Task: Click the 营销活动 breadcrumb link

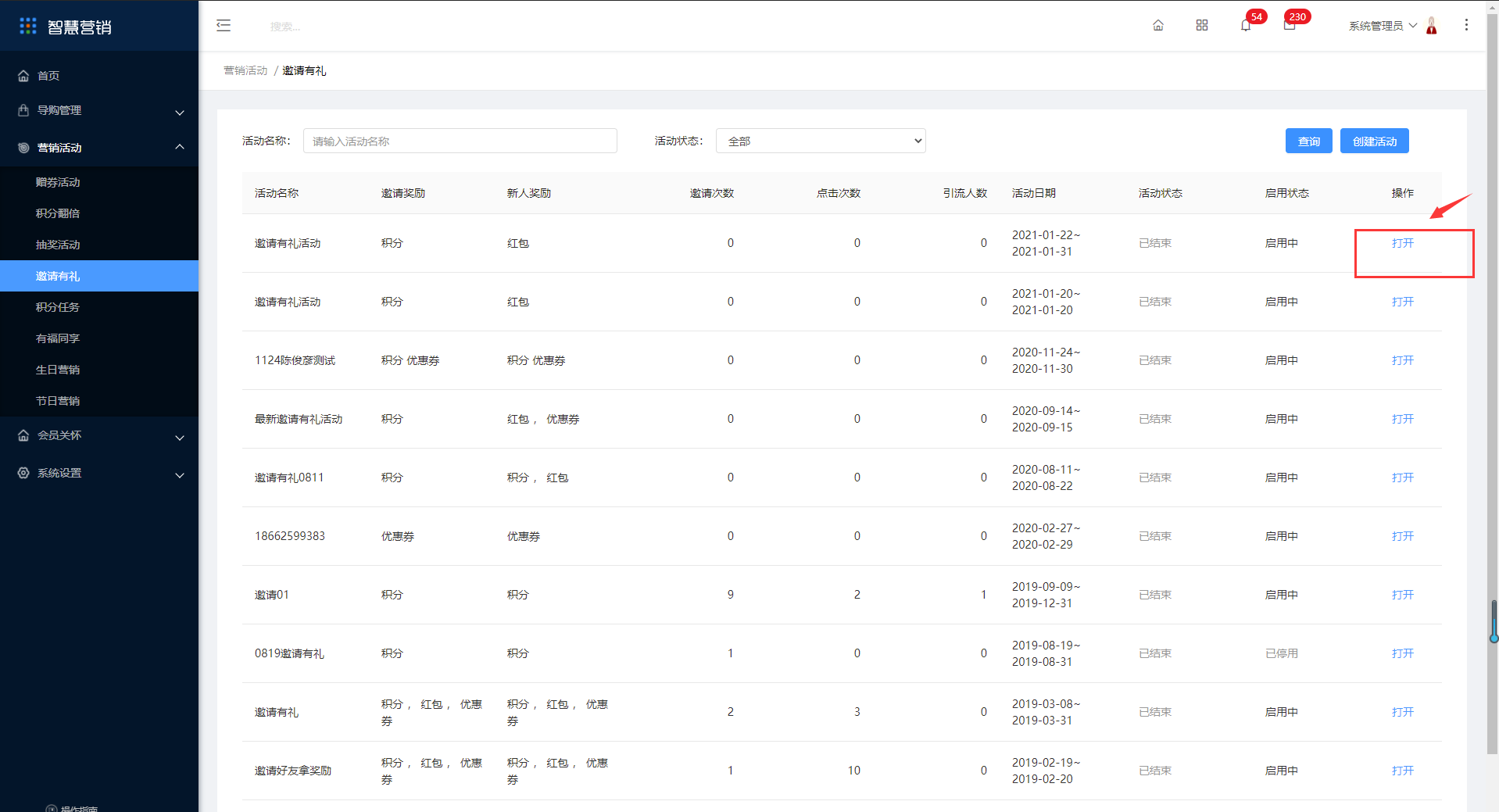Action: tap(245, 70)
